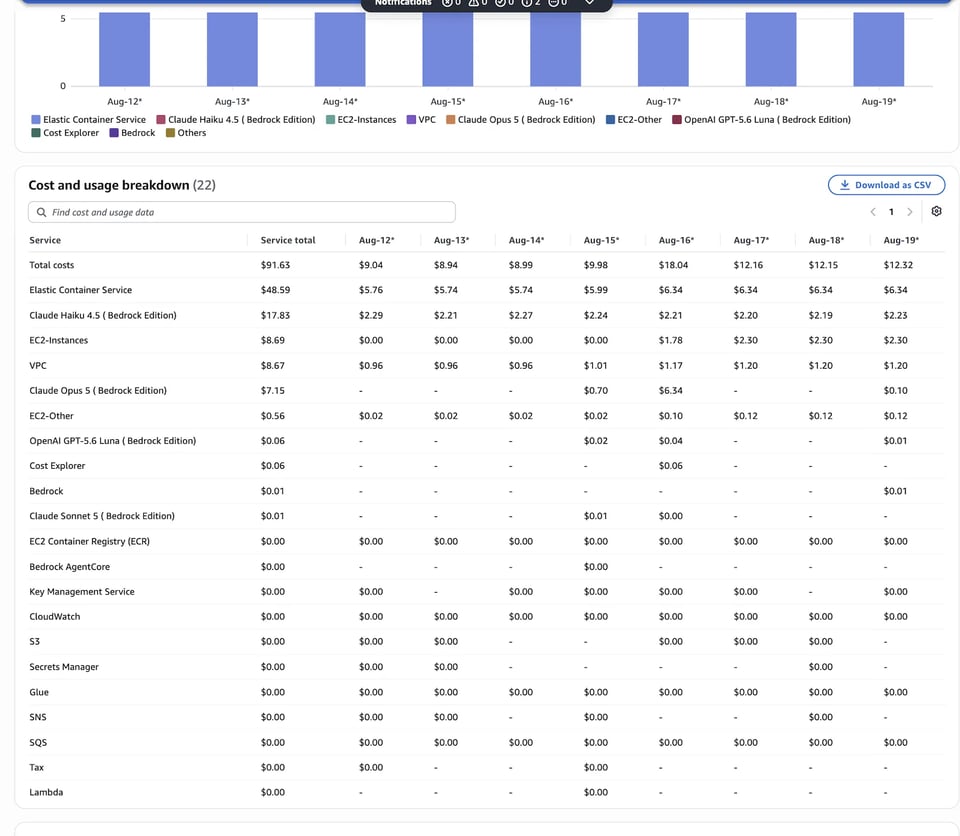This screenshot has width=960, height=836.
Task: Click the Total costs row label
Action: pos(51,265)
